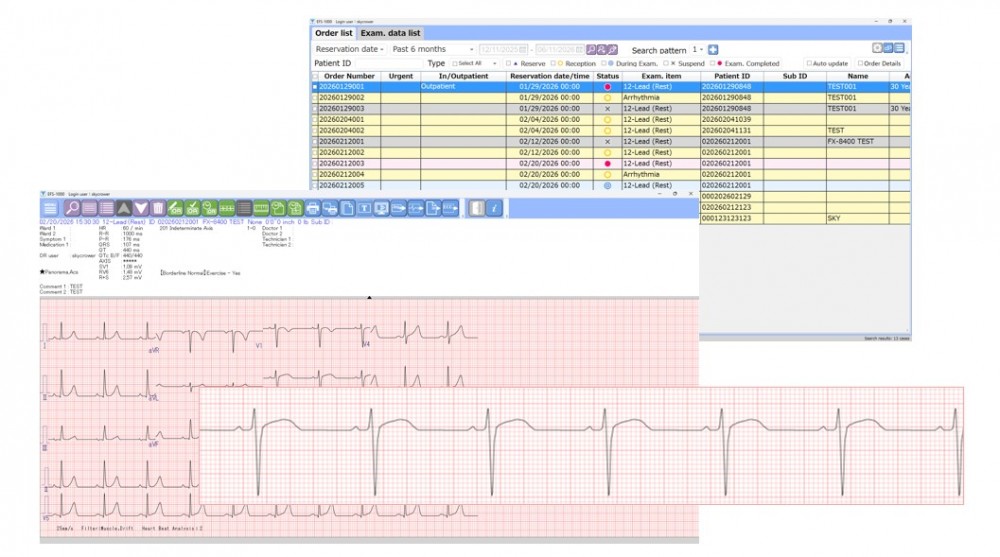Select the magnifier zoom tool in ECG toolbar
This screenshot has height=557, width=1000.
pos(72,208)
